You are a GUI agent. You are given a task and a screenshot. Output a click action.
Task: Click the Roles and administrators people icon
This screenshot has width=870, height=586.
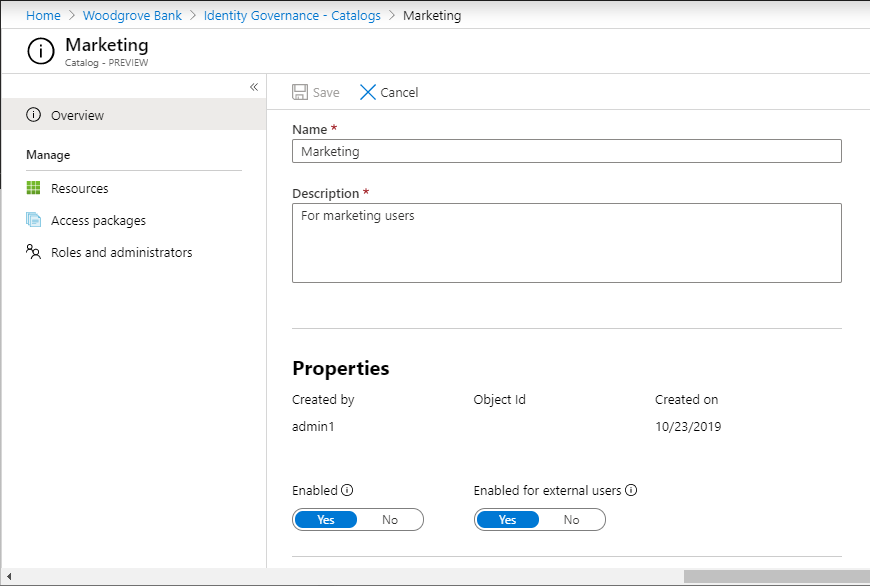coord(35,252)
